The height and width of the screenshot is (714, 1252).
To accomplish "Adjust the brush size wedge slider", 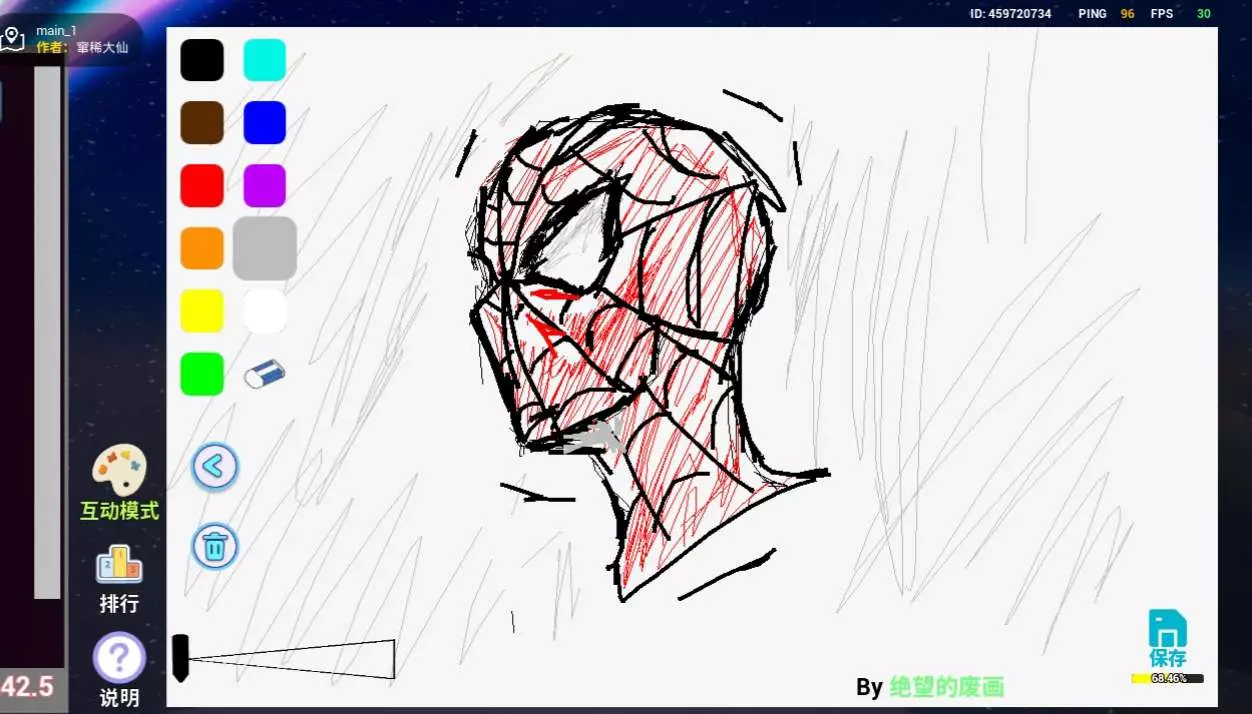I will 292,659.
